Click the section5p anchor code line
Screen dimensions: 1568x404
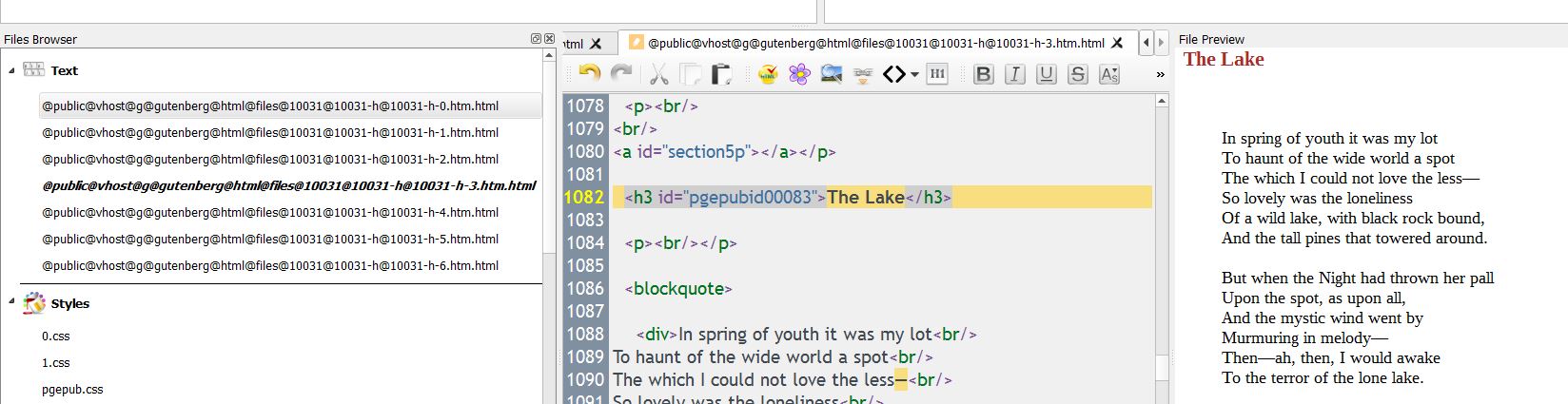724,151
